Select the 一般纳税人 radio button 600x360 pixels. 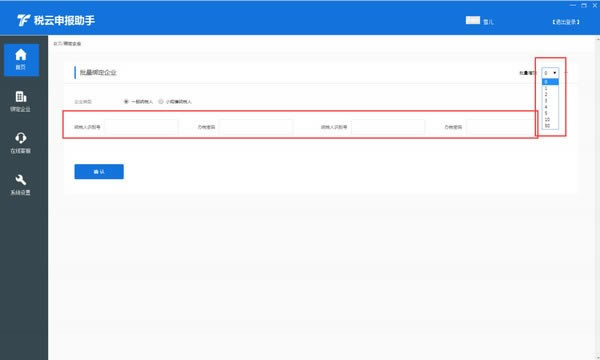(126, 102)
